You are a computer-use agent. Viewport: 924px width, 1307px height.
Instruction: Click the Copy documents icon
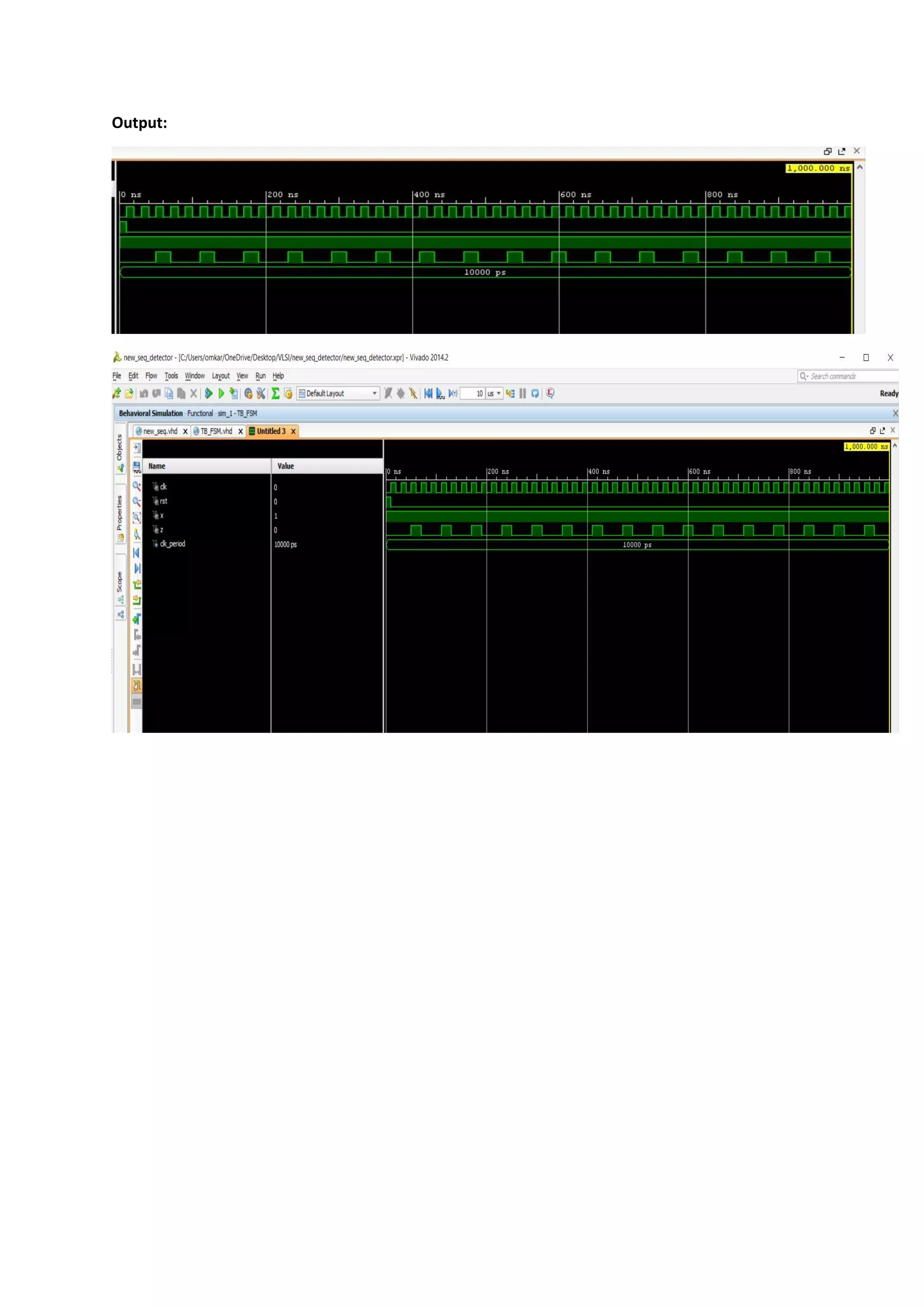coord(169,394)
